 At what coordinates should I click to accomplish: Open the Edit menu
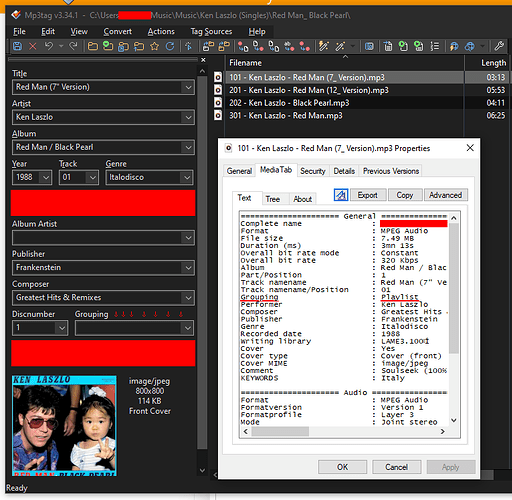pyautogui.click(x=48, y=32)
